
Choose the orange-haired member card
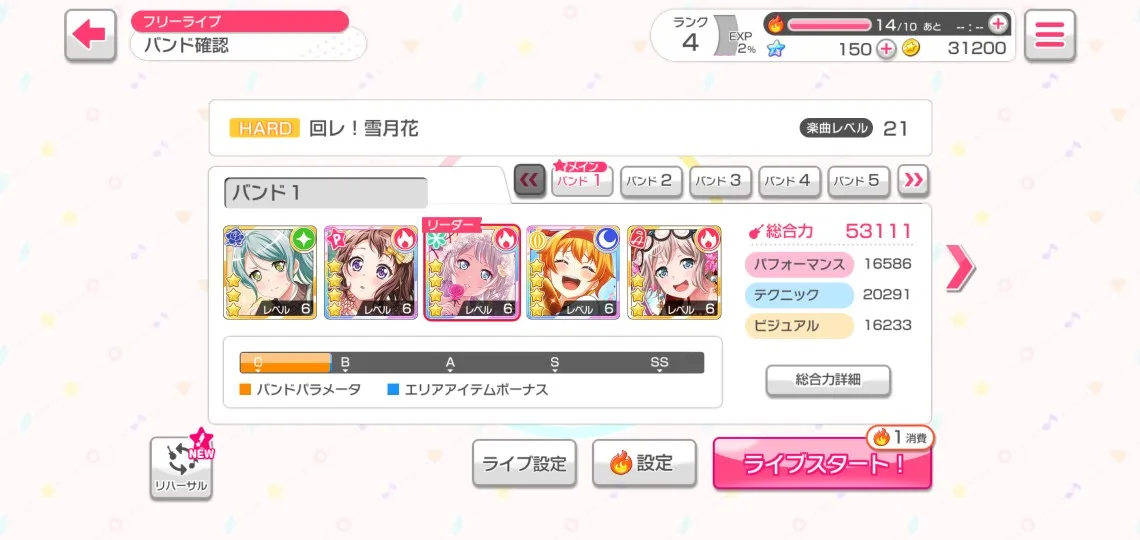[573, 273]
